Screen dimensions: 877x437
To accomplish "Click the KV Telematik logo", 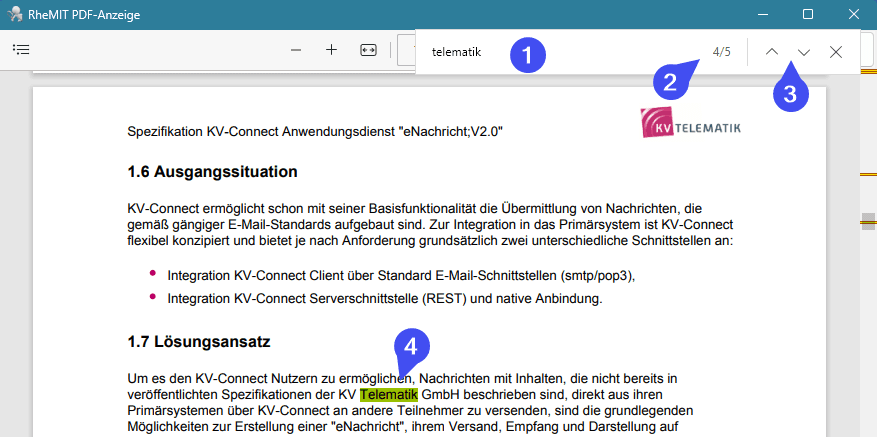I will 691,123.
